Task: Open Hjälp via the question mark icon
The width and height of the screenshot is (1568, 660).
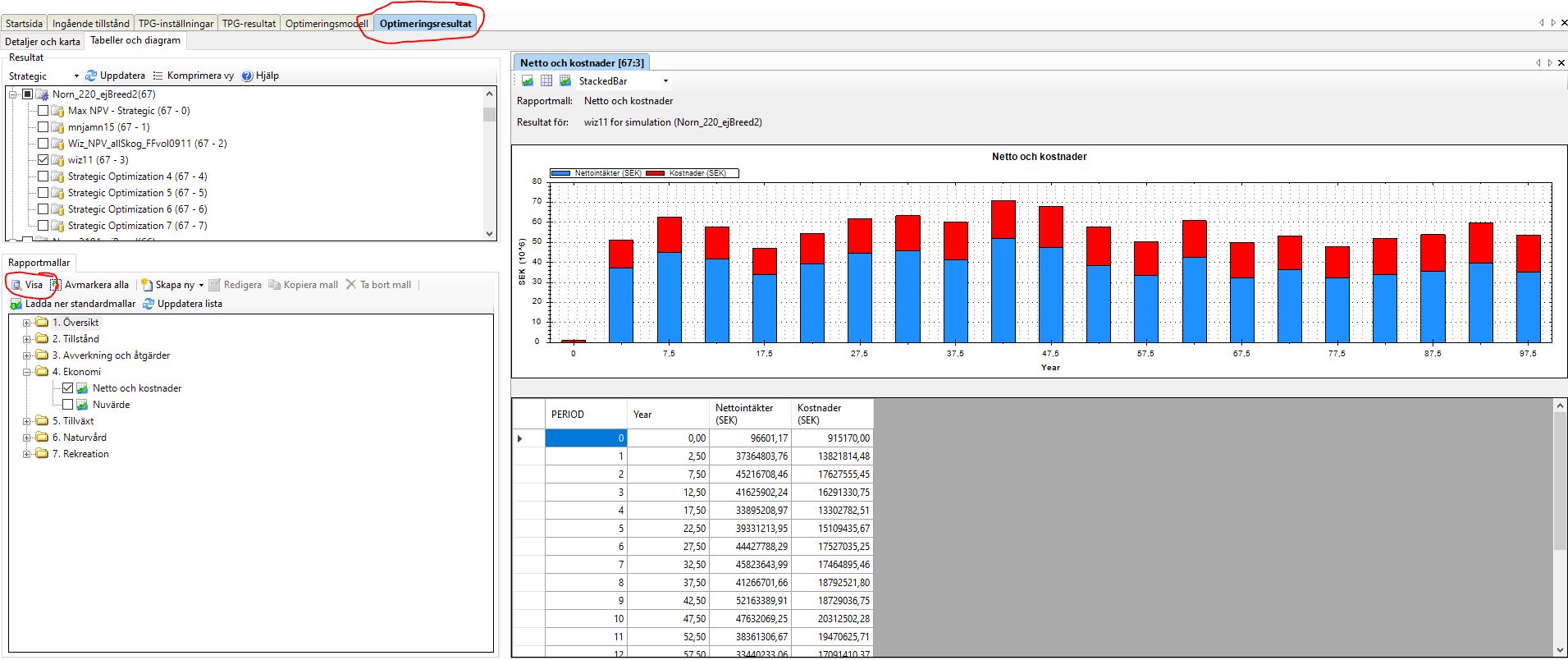Action: point(247,76)
